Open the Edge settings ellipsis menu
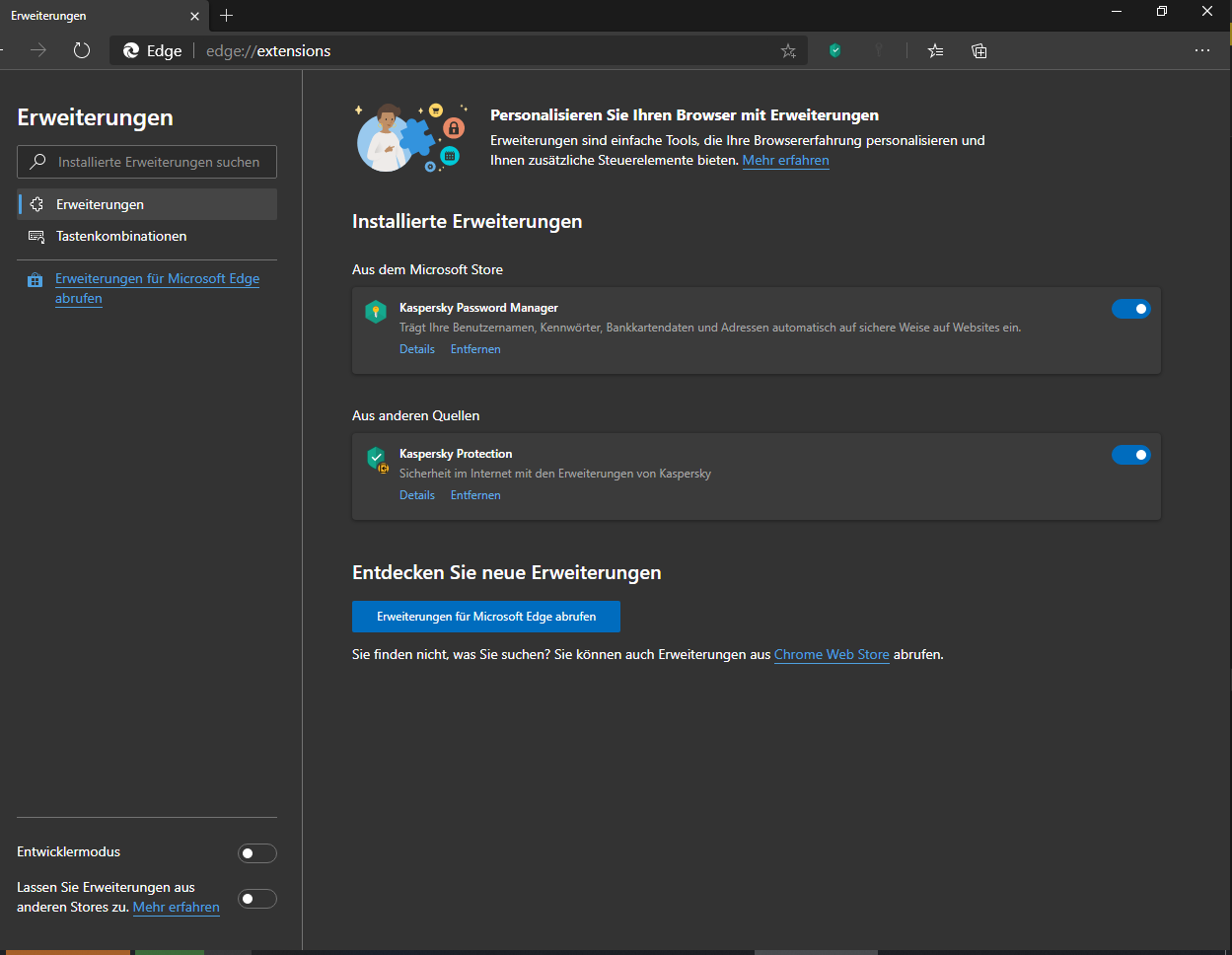 [1201, 50]
